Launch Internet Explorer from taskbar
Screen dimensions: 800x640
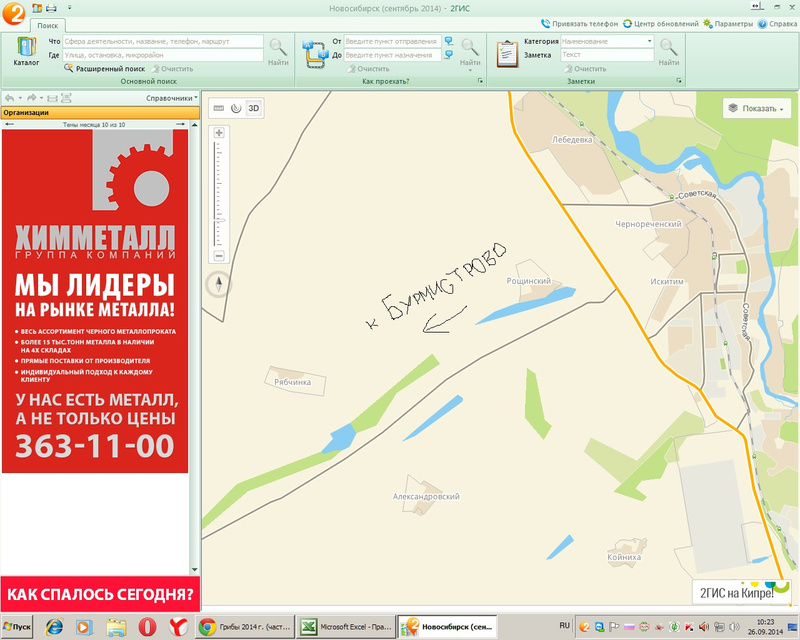[54, 627]
